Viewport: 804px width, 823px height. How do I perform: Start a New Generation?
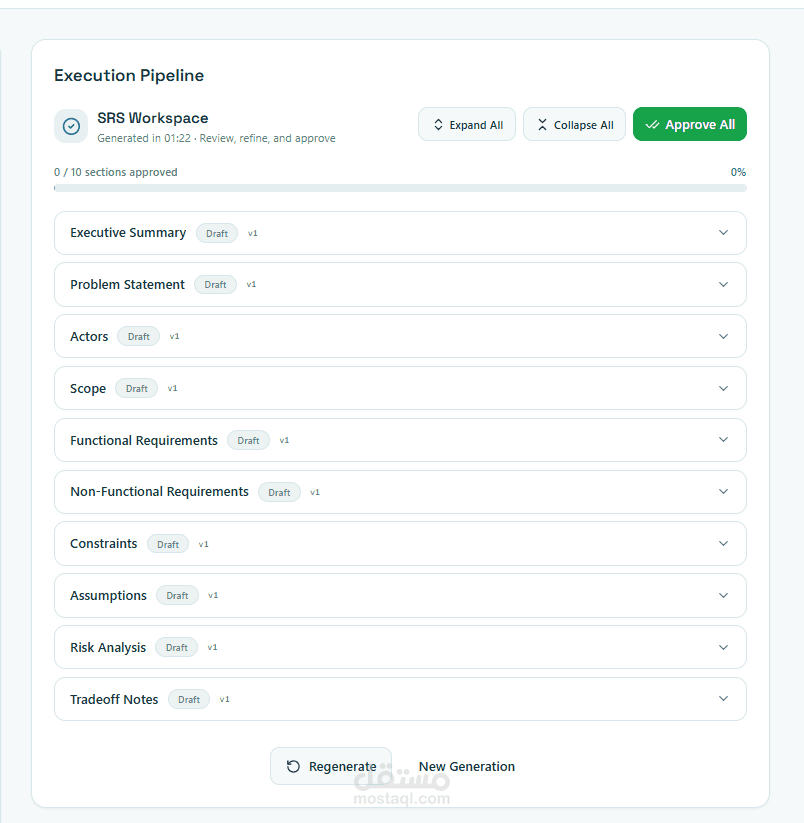click(467, 767)
